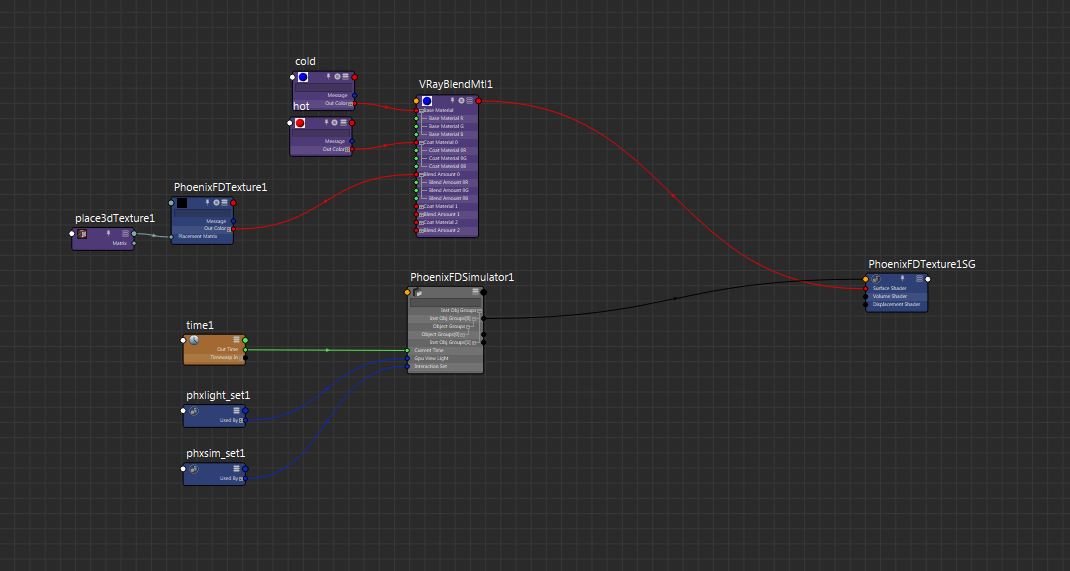This screenshot has height=571, width=1070.
Task: Click the round solo icon on cold node
Action: (x=337, y=77)
